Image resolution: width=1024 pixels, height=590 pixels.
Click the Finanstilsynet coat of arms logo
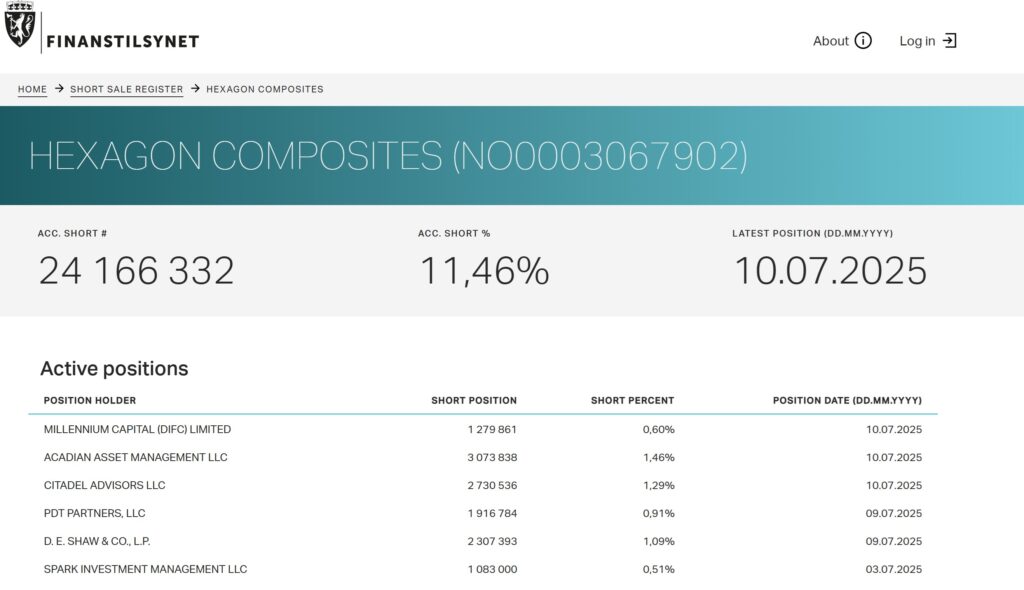tap(20, 25)
